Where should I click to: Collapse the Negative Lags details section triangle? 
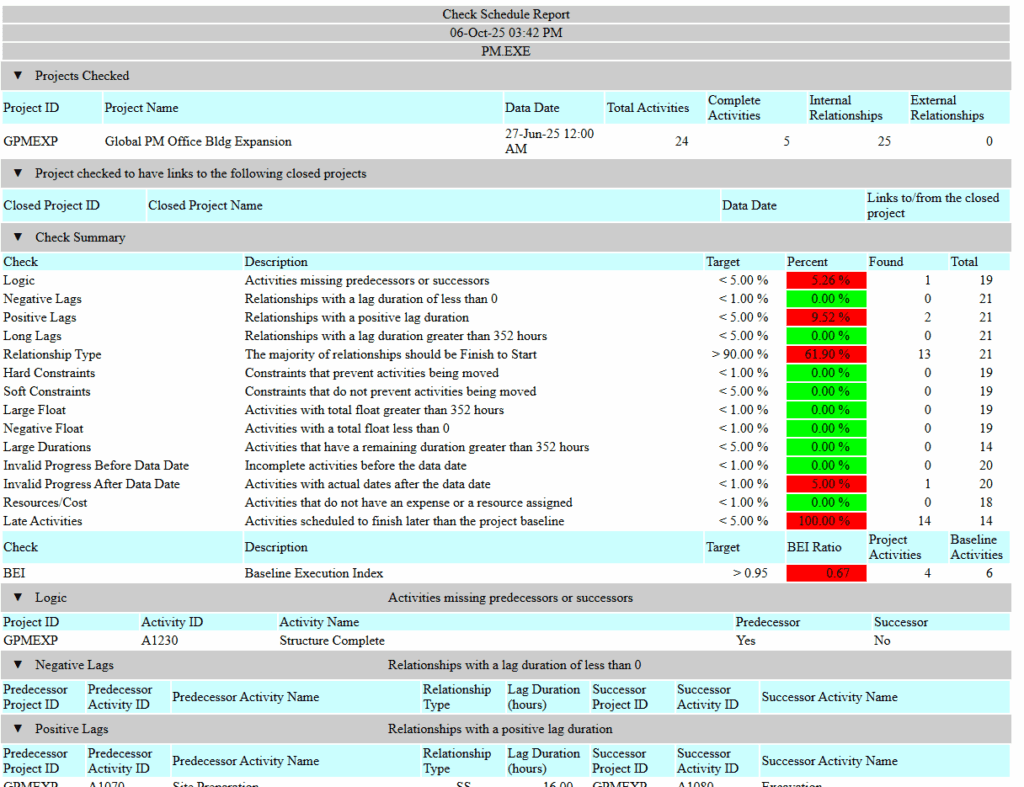pos(18,665)
